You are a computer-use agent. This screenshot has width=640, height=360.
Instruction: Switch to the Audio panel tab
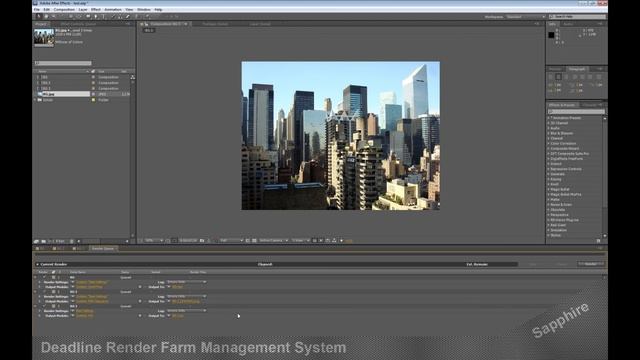click(568, 24)
